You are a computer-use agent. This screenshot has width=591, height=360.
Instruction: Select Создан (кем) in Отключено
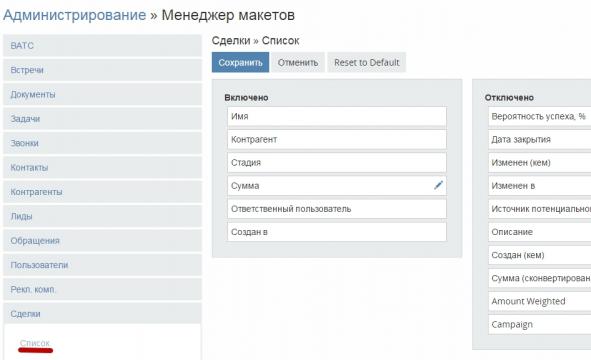[x=540, y=255]
